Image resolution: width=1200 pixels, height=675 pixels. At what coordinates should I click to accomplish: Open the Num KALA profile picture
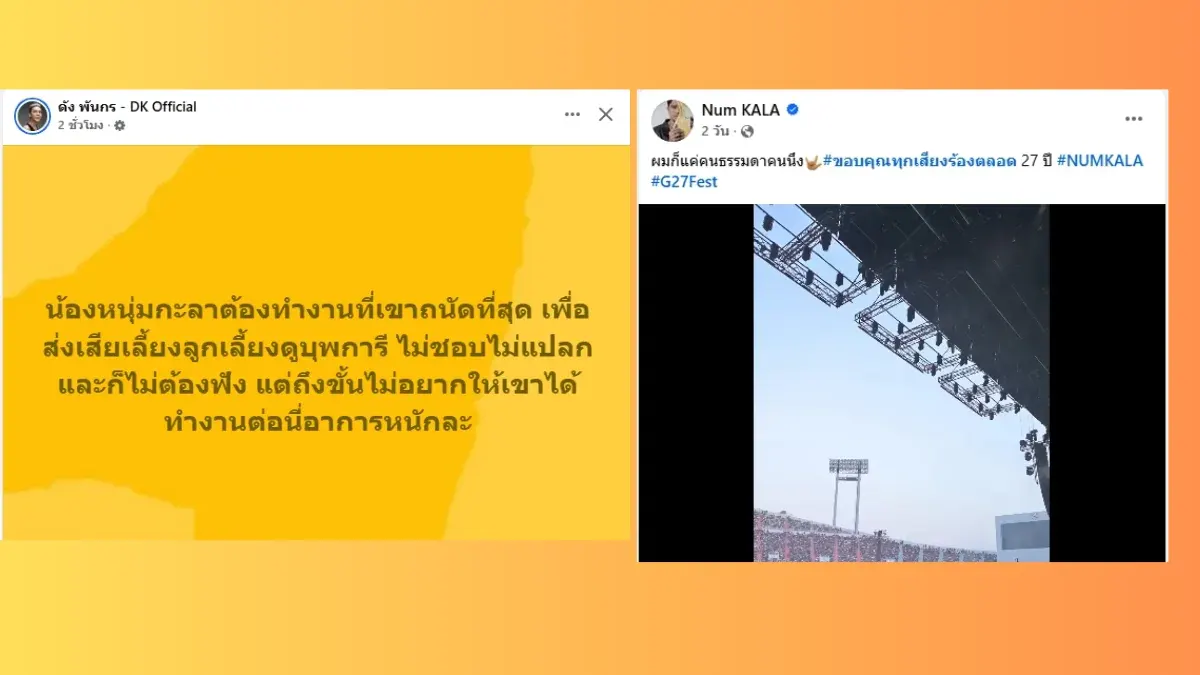point(672,120)
